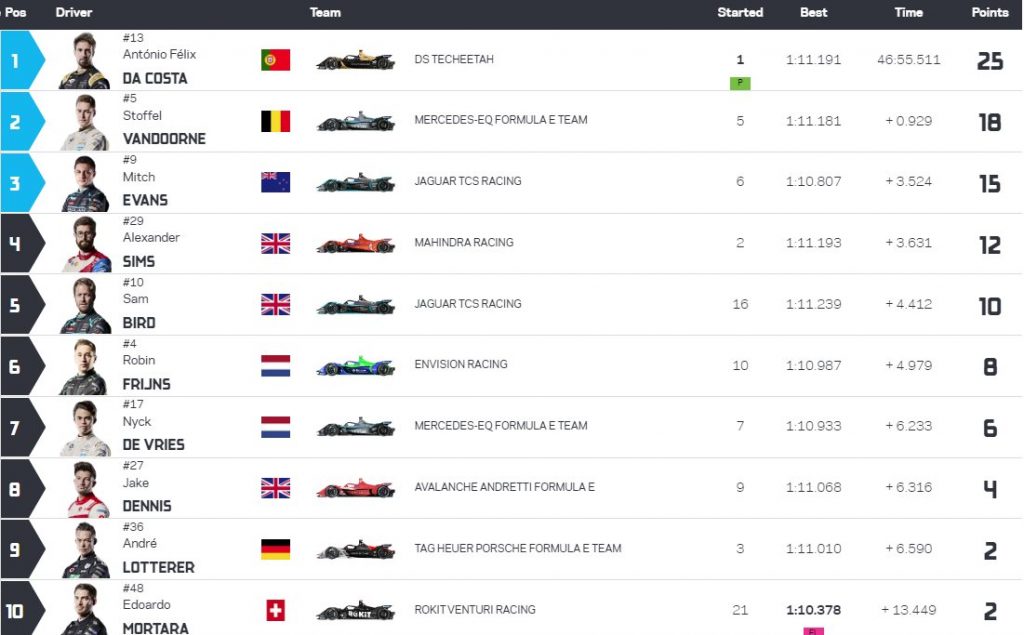
Task: Click Nyck de Vries' driver photo
Action: pyautogui.click(x=85, y=428)
